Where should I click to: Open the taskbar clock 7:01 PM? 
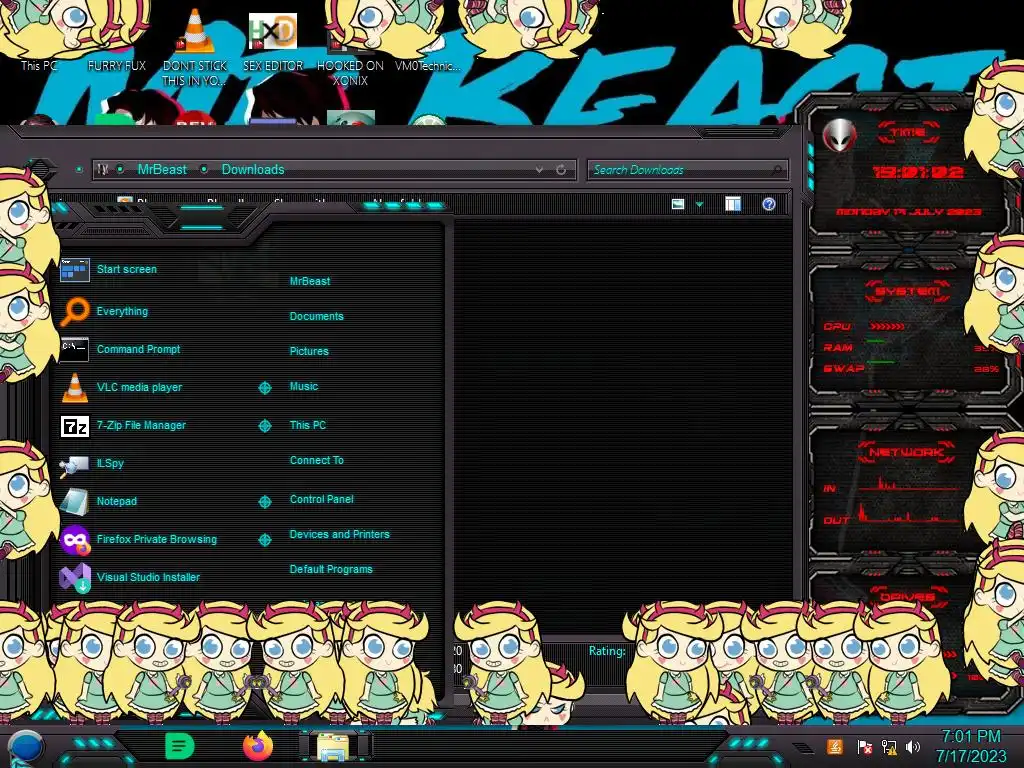click(971, 746)
